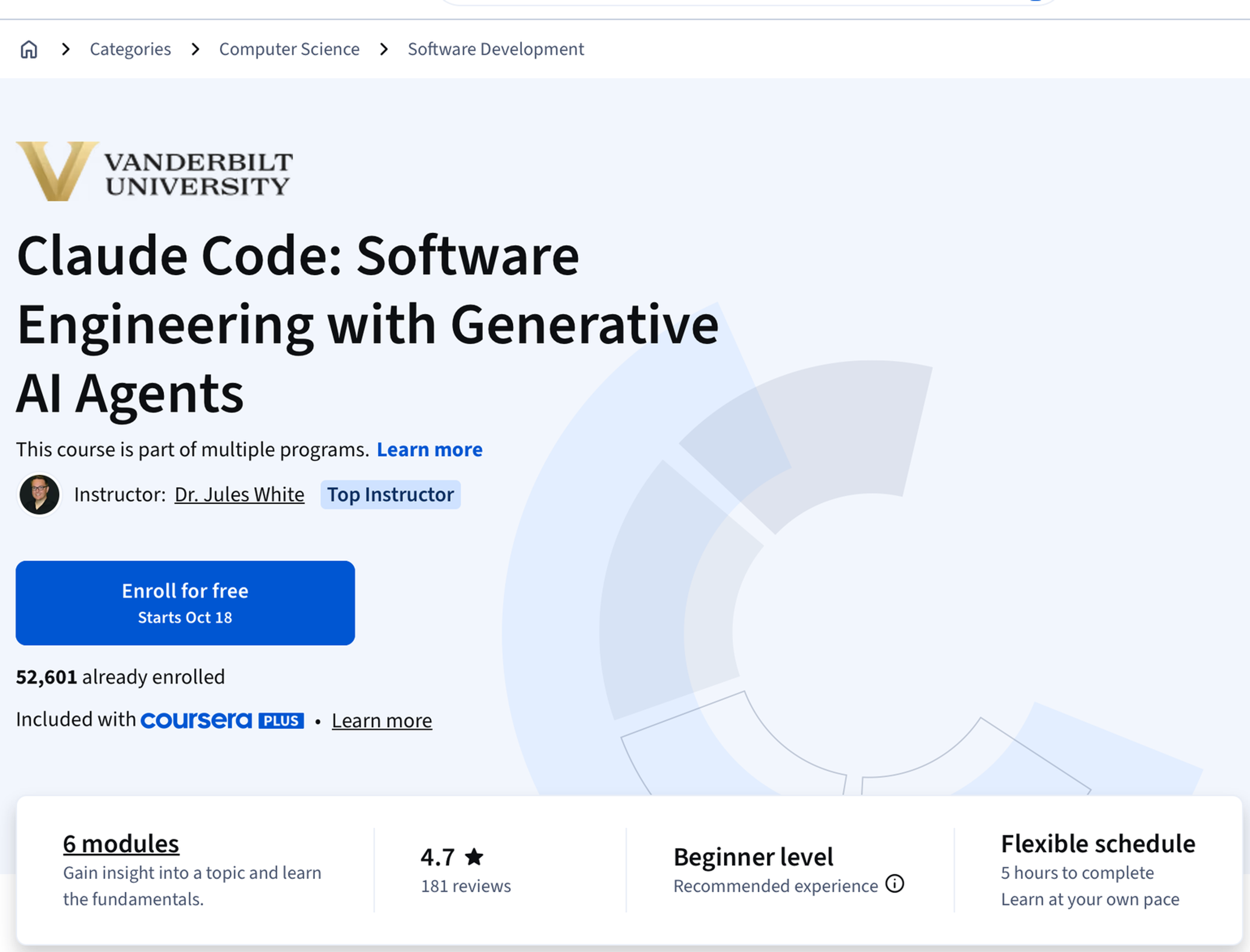The width and height of the screenshot is (1250, 952).
Task: Click the Flexible schedule heading
Action: pos(1098,844)
